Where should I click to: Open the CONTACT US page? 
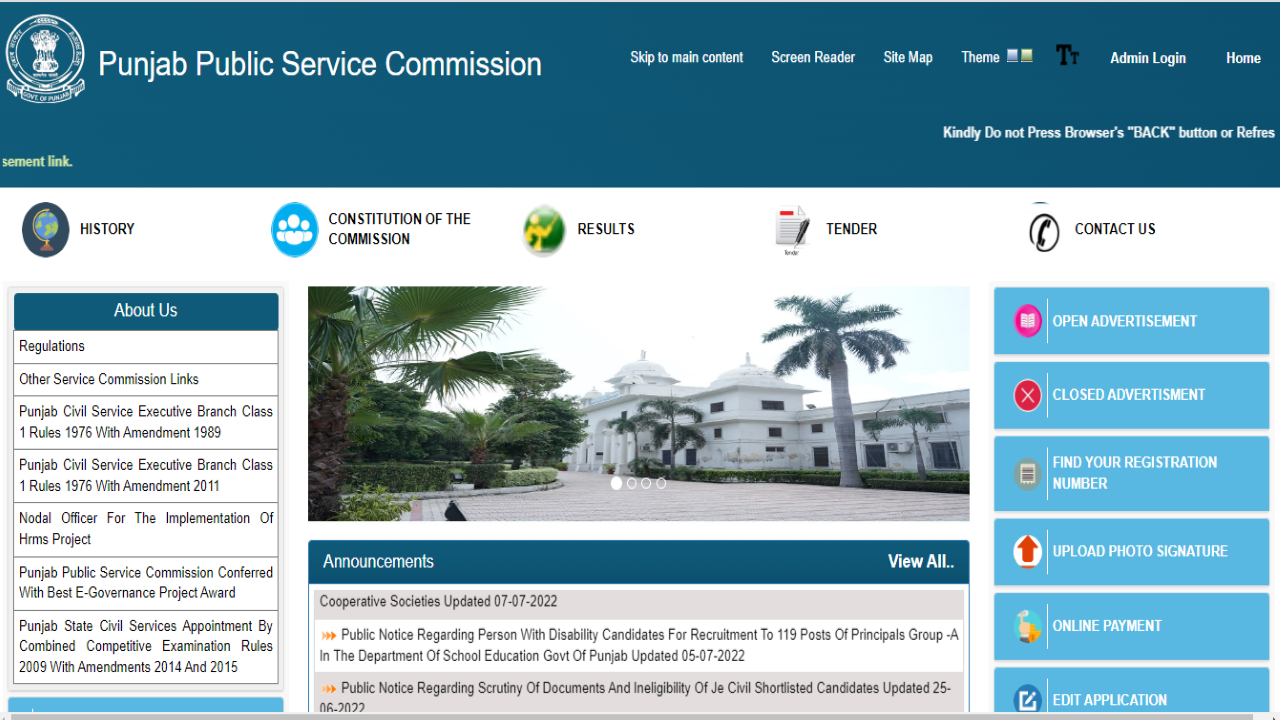point(1115,229)
